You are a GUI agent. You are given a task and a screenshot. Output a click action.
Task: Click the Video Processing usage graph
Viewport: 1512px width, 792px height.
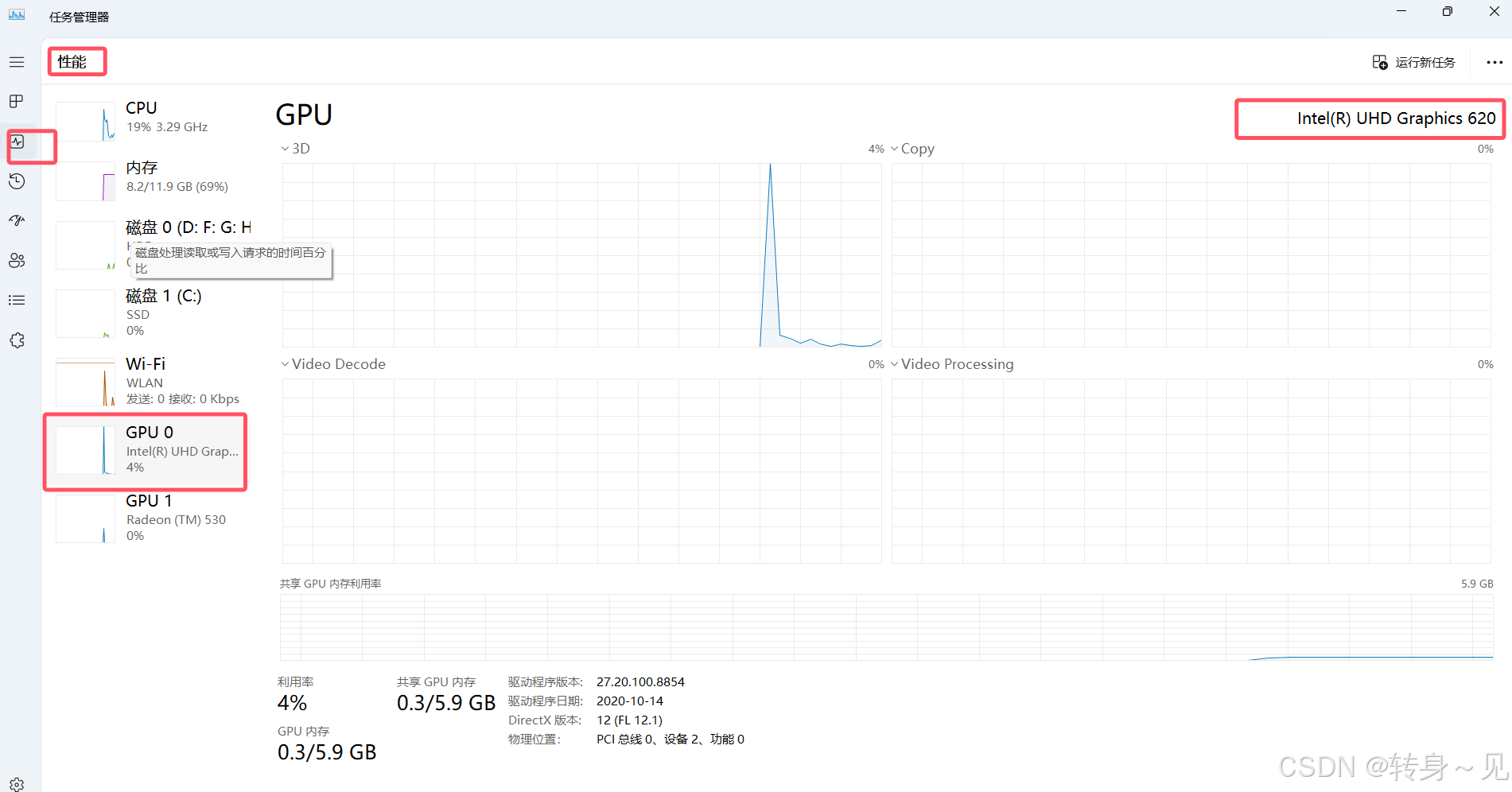(x=1191, y=471)
